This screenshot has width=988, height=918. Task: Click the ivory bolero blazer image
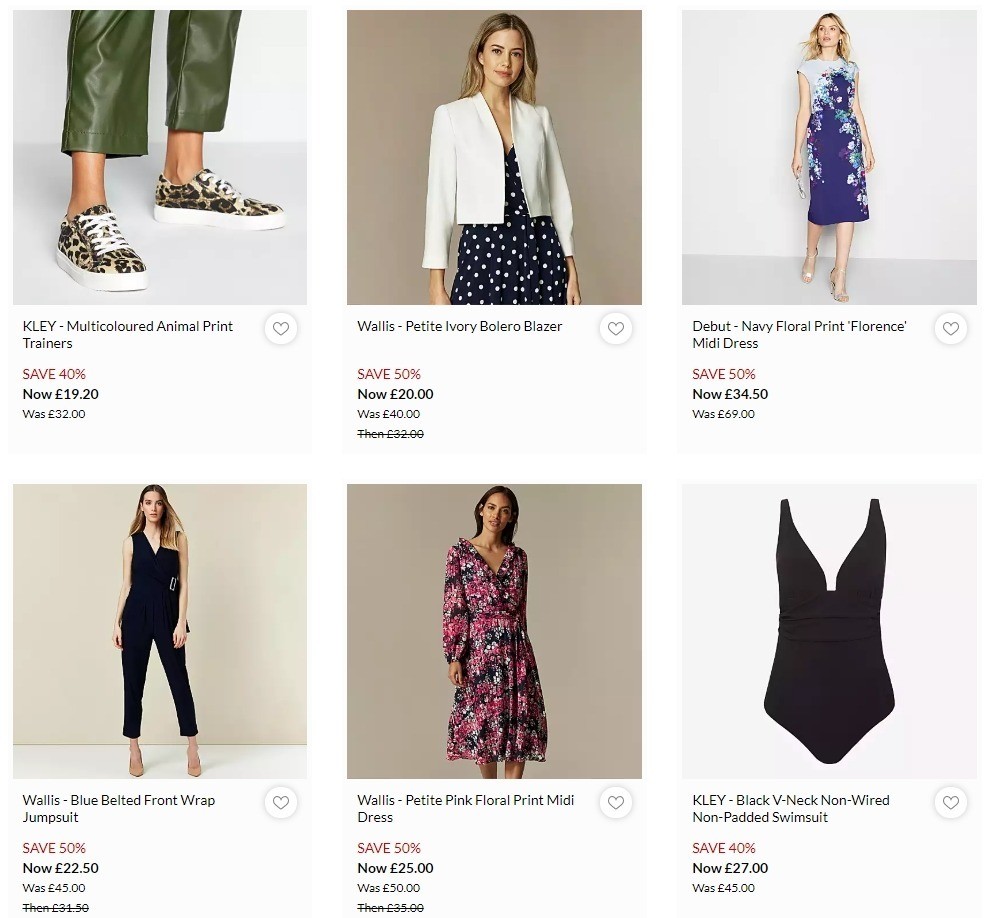(494, 156)
